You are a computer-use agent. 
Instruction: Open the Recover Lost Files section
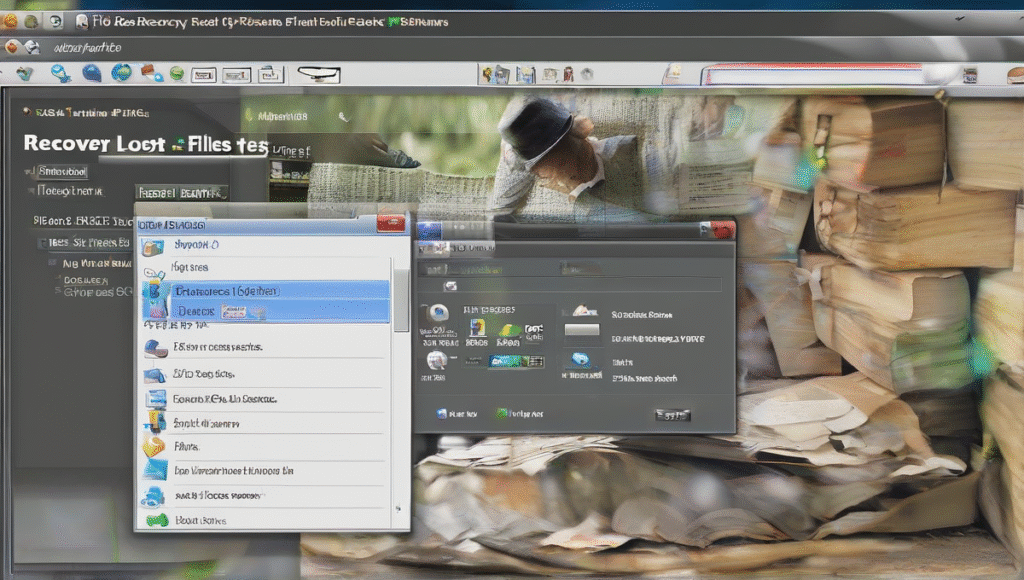pyautogui.click(x=144, y=144)
